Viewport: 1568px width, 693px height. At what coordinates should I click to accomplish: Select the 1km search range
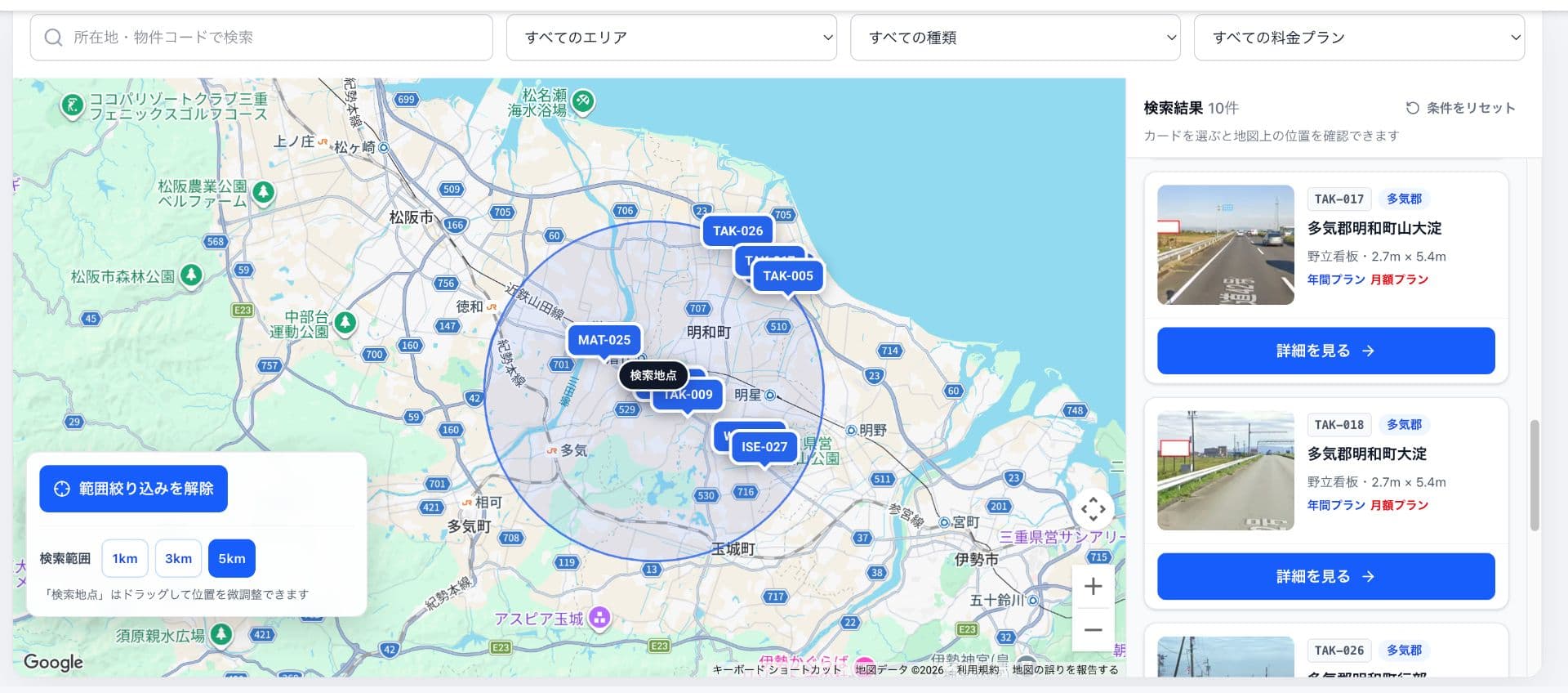[125, 559]
